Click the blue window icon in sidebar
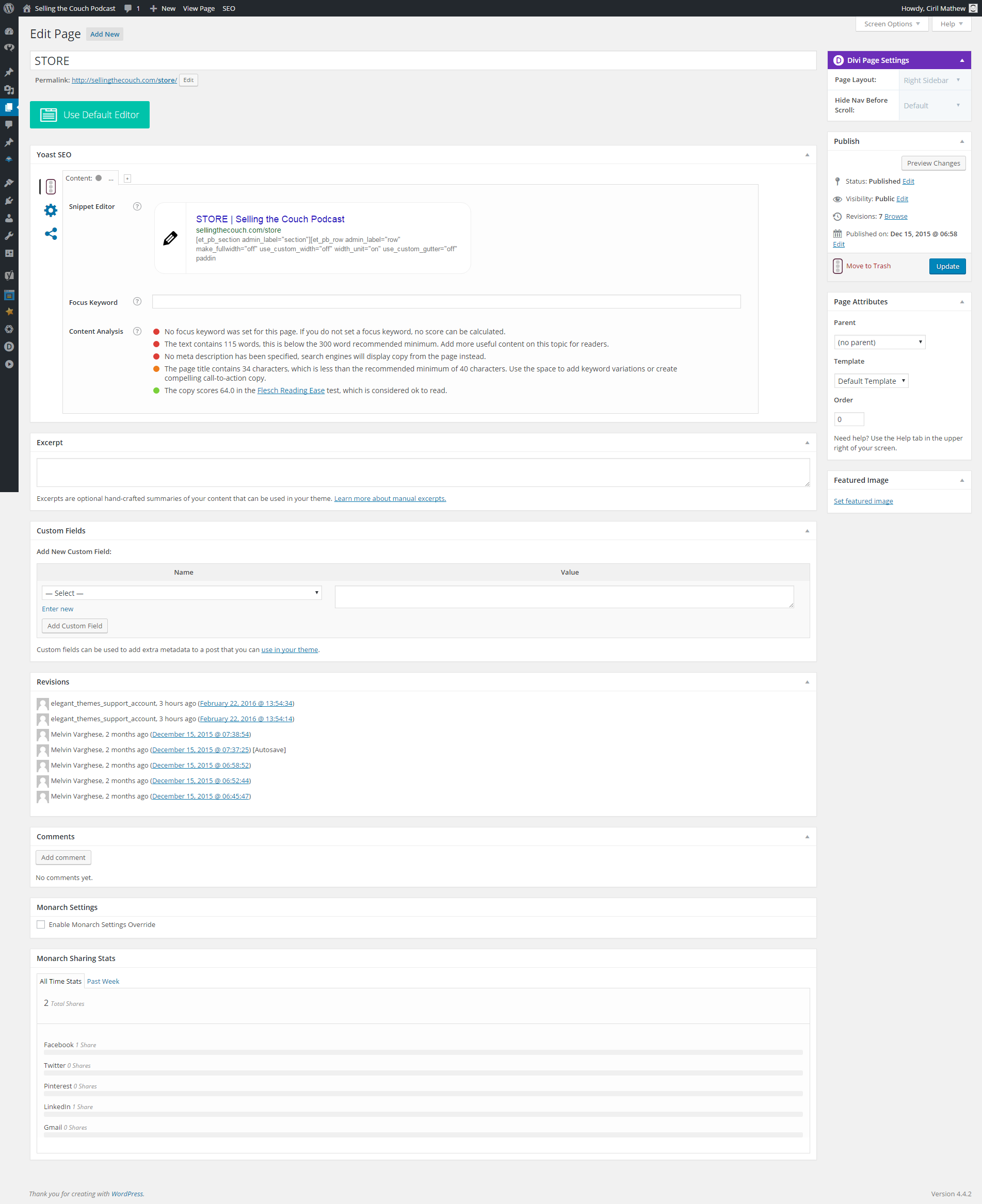 coord(9,295)
